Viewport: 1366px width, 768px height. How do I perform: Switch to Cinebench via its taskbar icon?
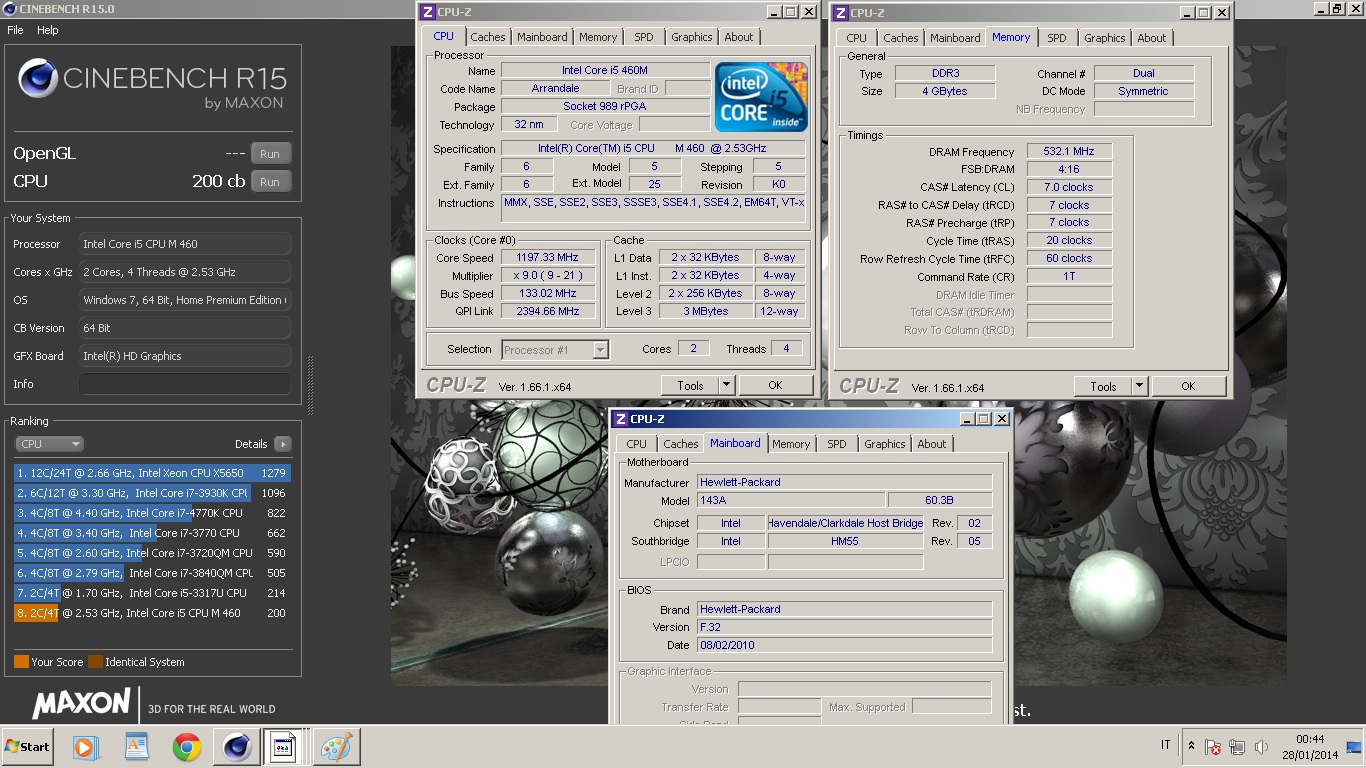[x=236, y=747]
